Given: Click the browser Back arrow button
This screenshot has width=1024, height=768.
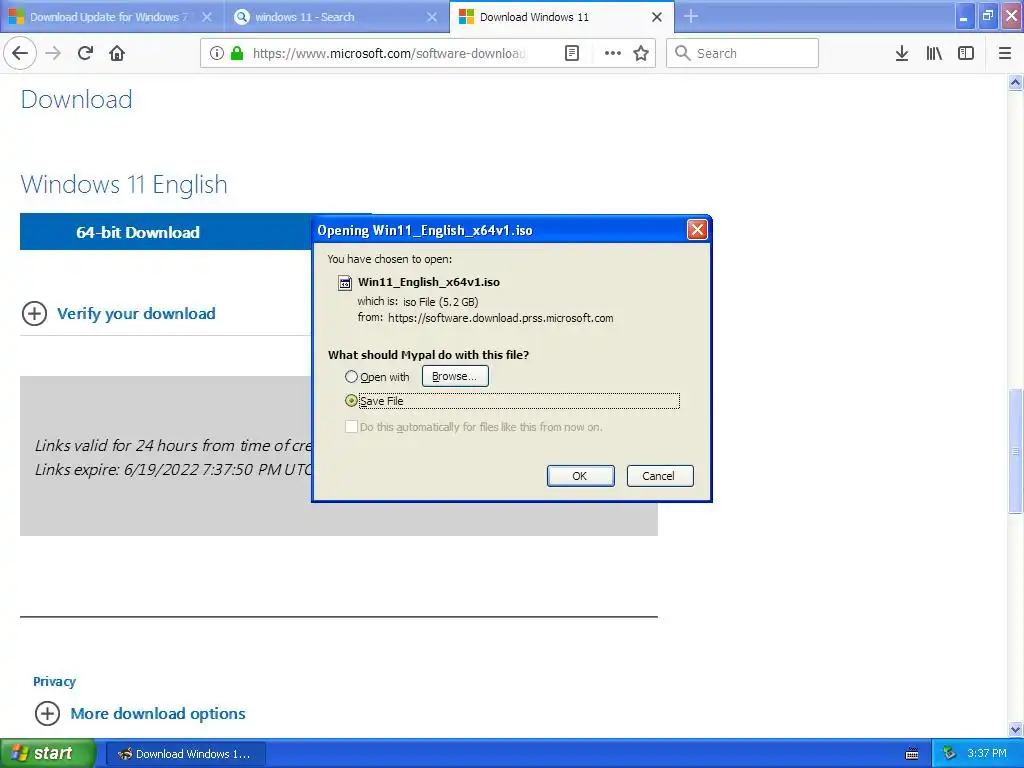Looking at the screenshot, I should (20, 54).
